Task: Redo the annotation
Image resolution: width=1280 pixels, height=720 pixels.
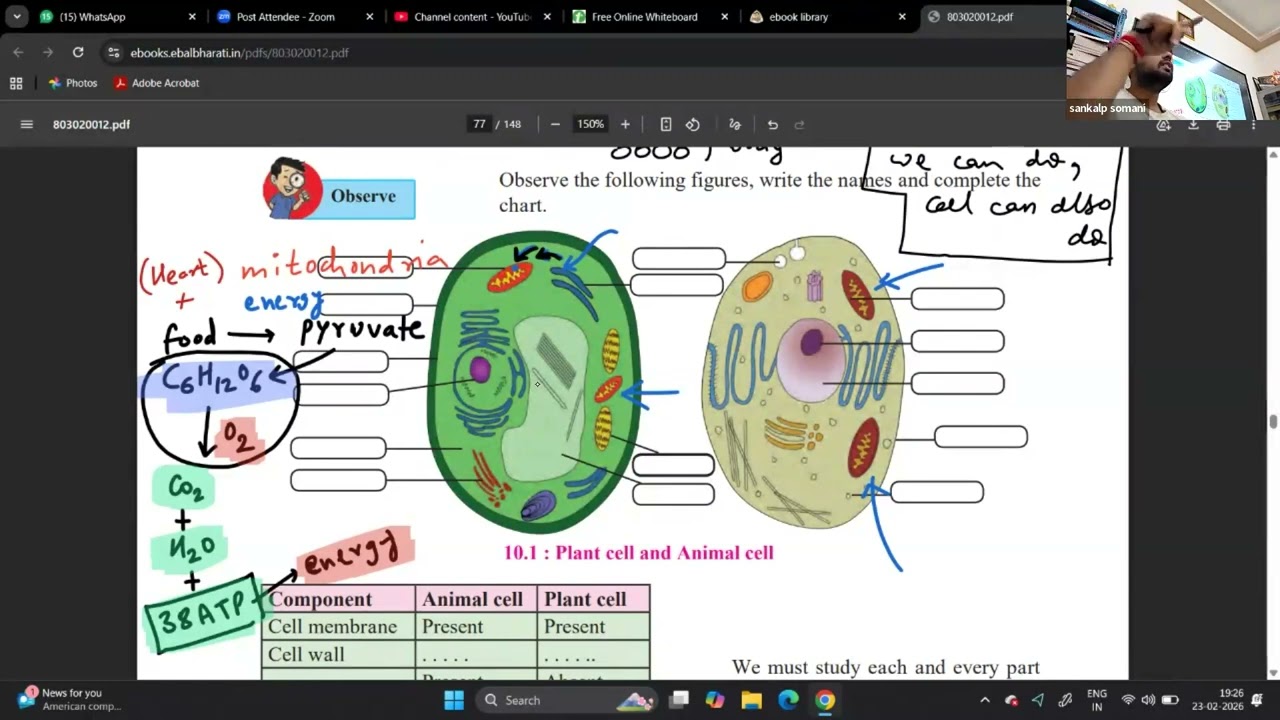Action: coord(799,124)
